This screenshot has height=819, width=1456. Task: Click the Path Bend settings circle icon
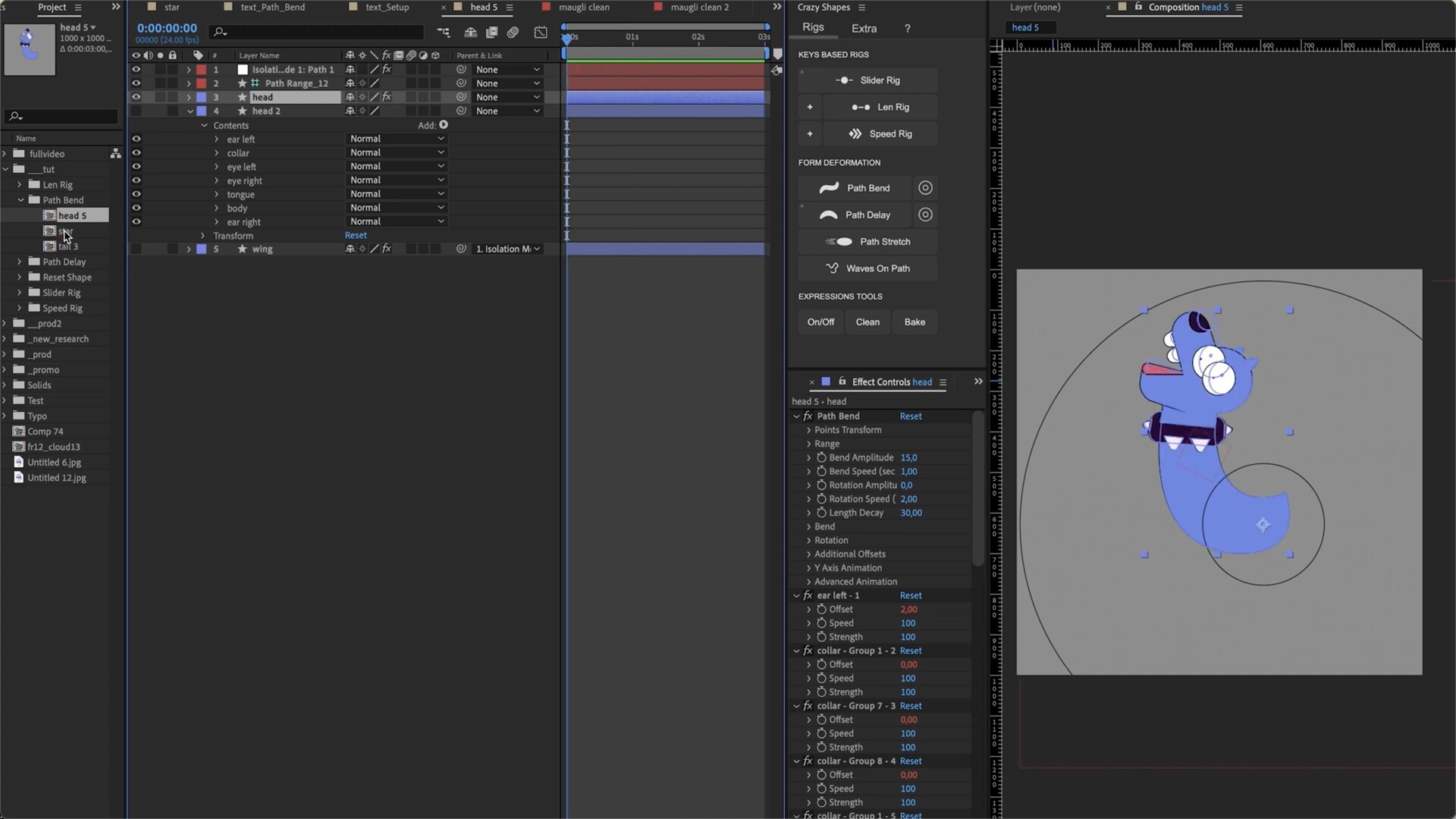coord(924,188)
